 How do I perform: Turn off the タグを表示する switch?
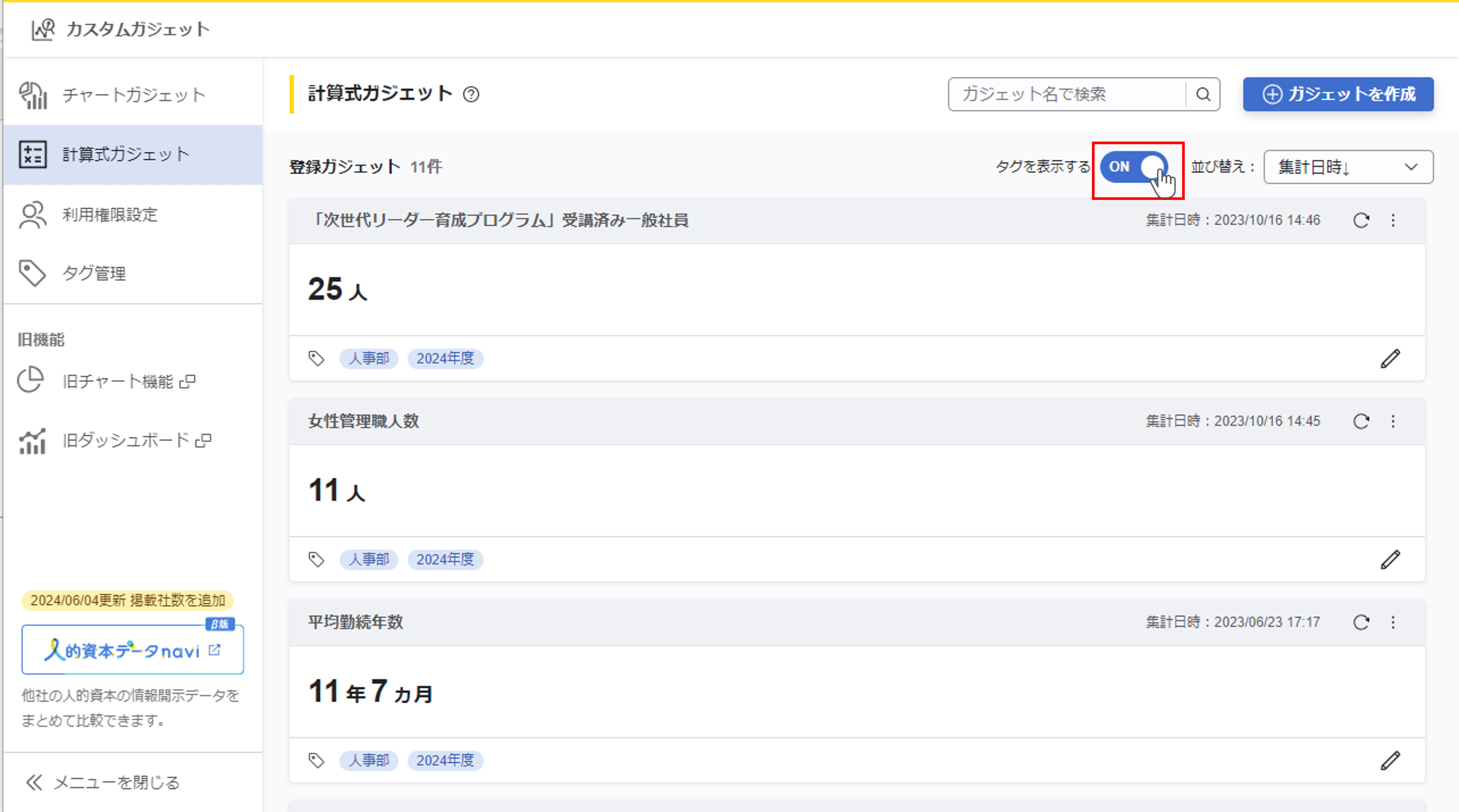(1134, 167)
